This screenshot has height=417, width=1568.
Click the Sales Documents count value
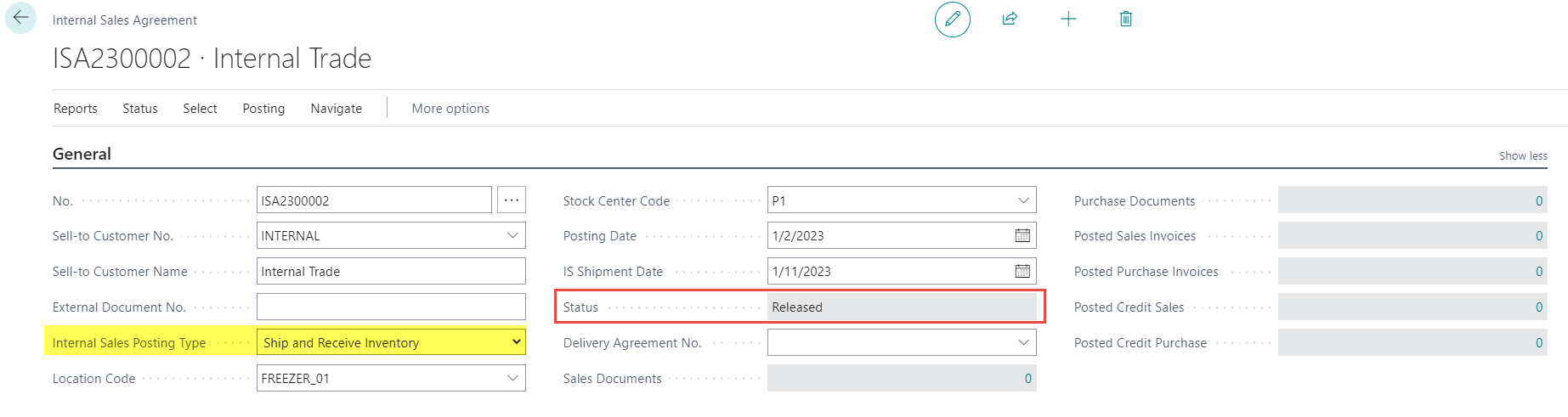click(x=1027, y=378)
